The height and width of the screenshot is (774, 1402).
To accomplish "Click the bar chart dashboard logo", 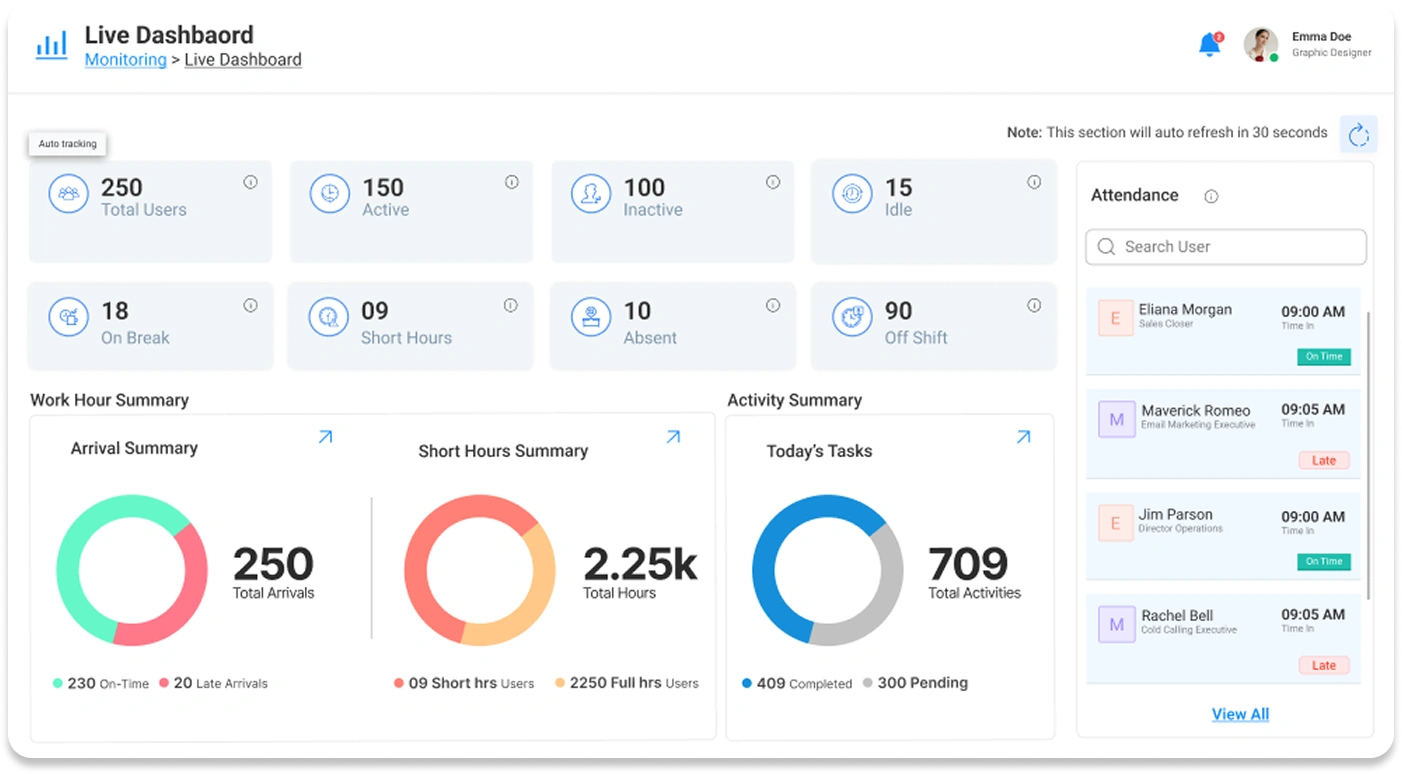I will click(x=52, y=45).
